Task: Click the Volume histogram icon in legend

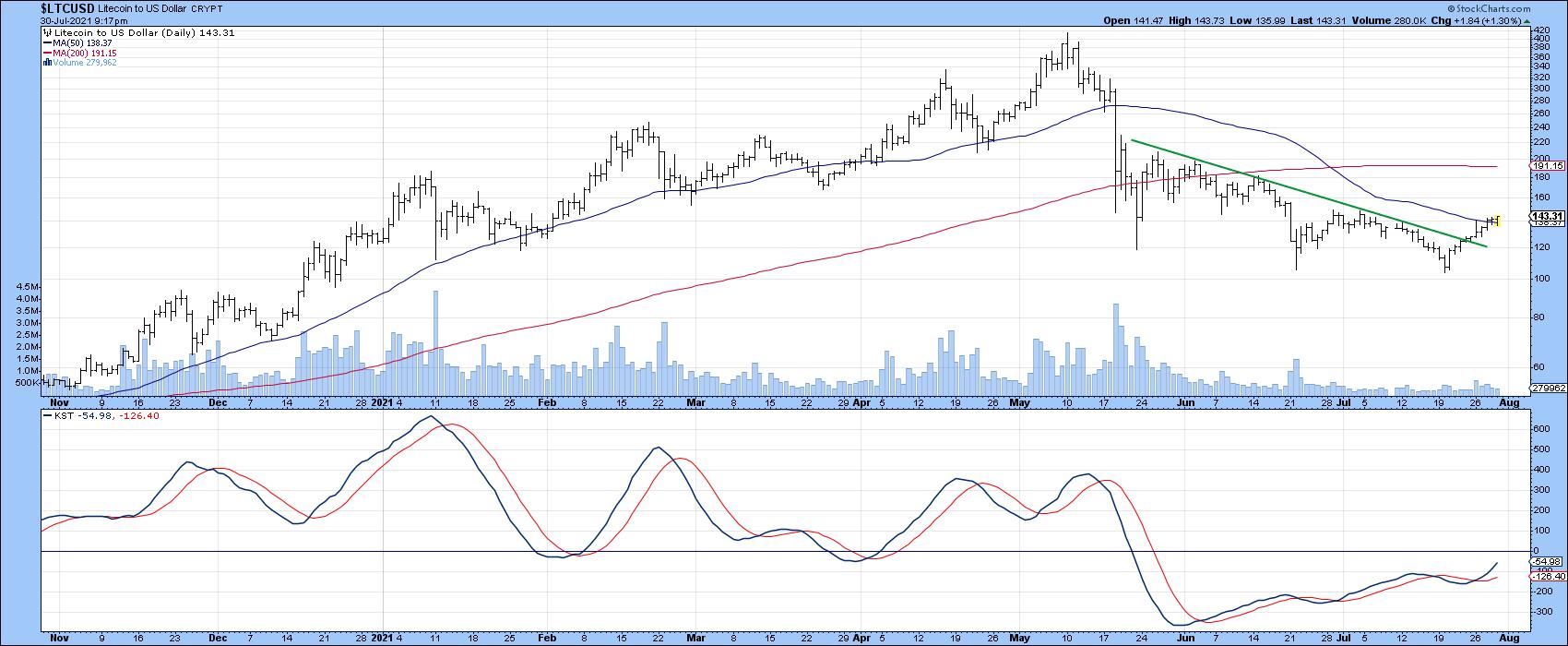Action: [x=48, y=63]
